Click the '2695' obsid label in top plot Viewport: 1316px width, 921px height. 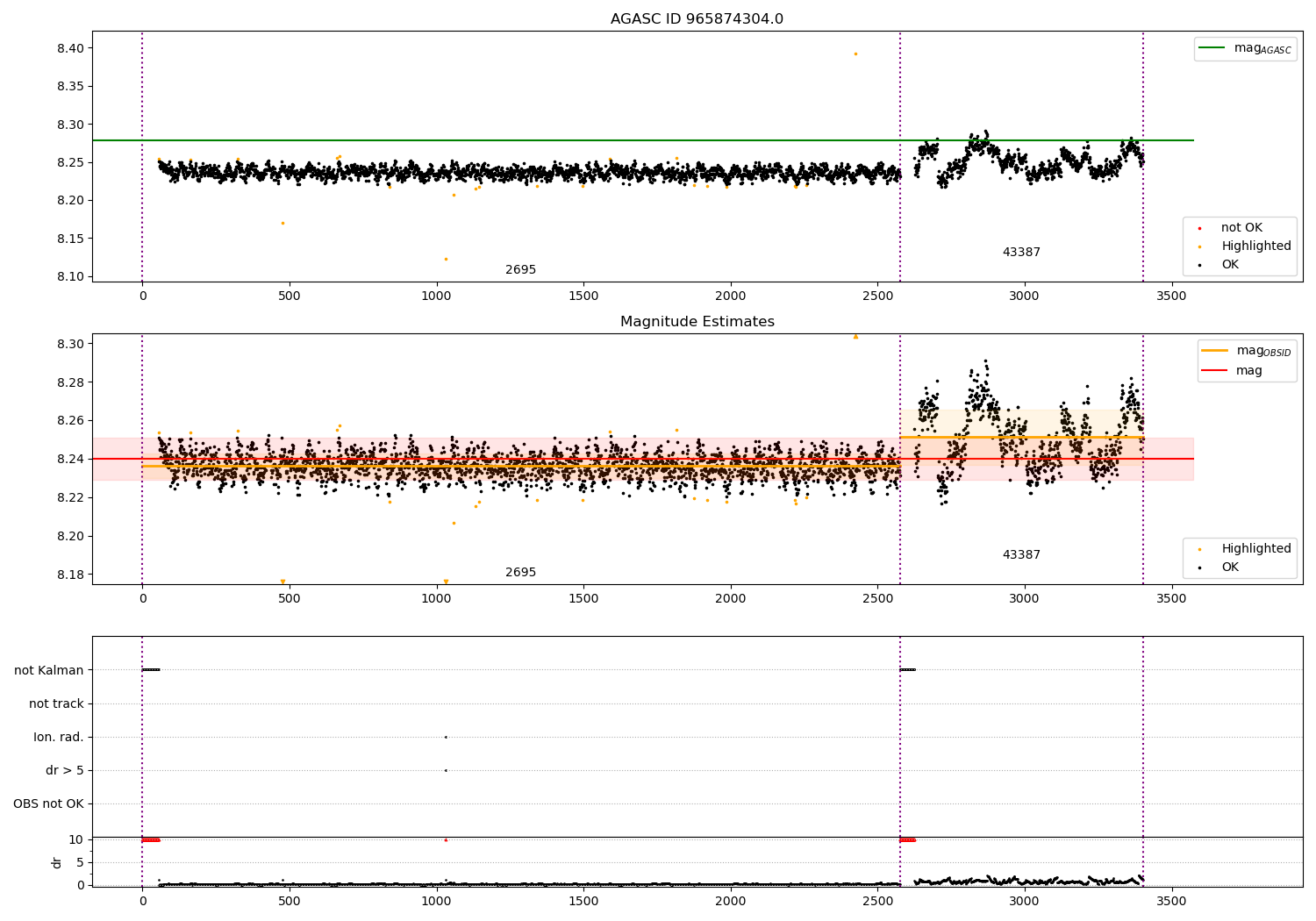(520, 270)
